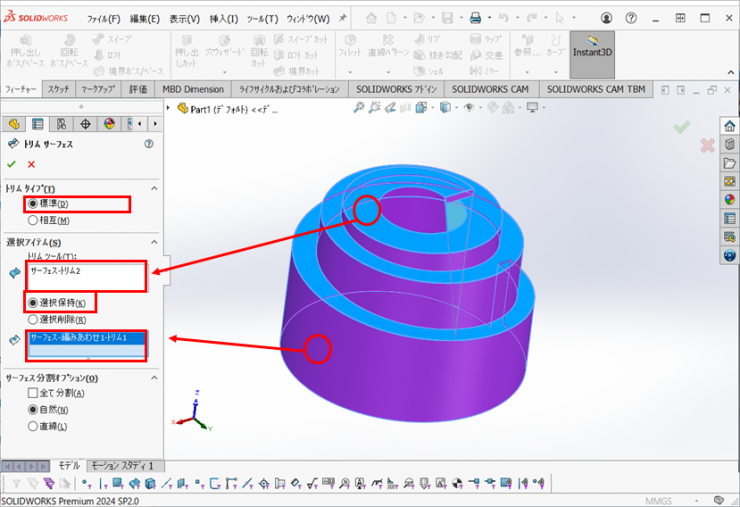Click the Trim Surface help question mark
The height and width of the screenshot is (507, 740).
[149, 144]
